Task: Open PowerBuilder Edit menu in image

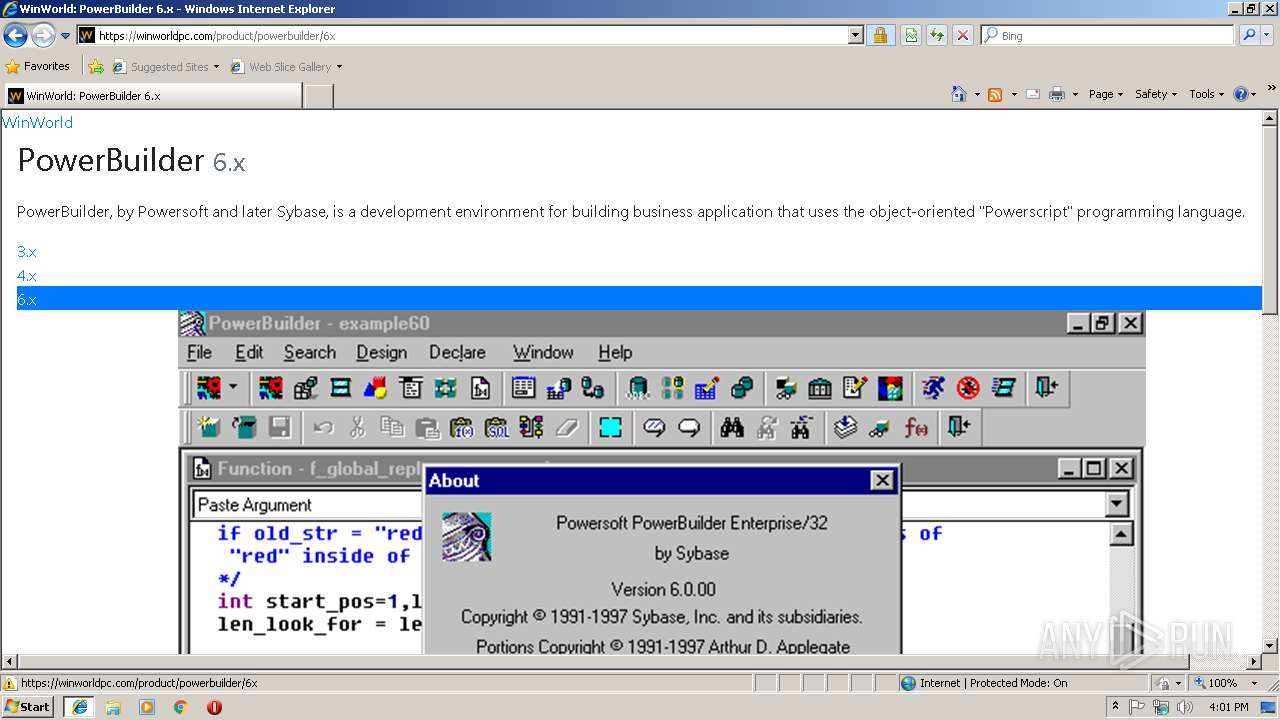Action: 249,352
